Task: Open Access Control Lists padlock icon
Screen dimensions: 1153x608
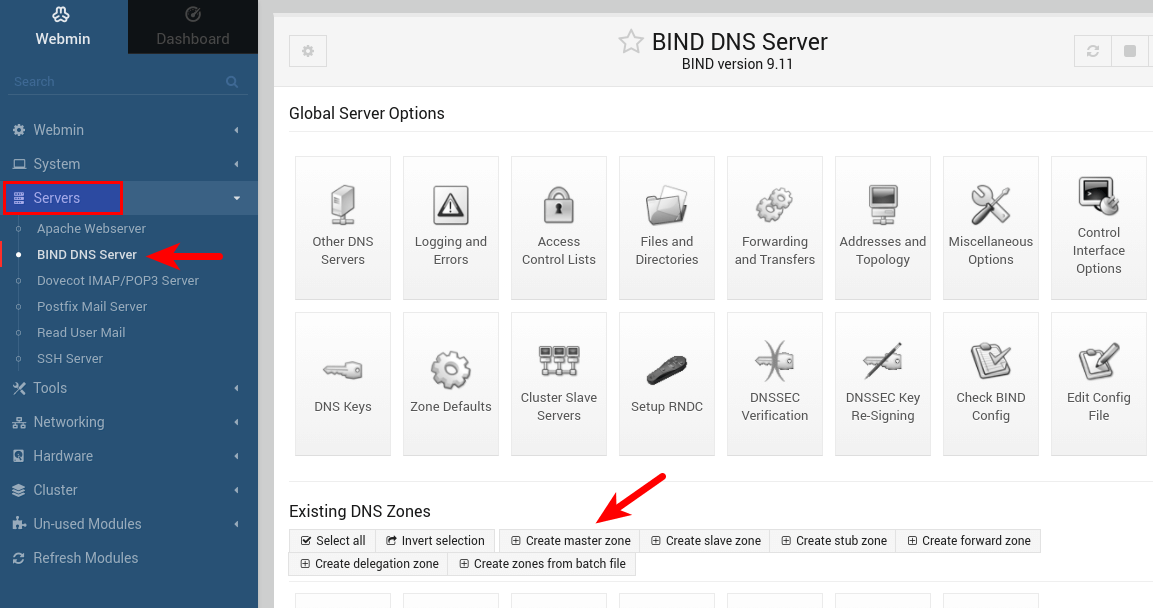Action: 558,227
